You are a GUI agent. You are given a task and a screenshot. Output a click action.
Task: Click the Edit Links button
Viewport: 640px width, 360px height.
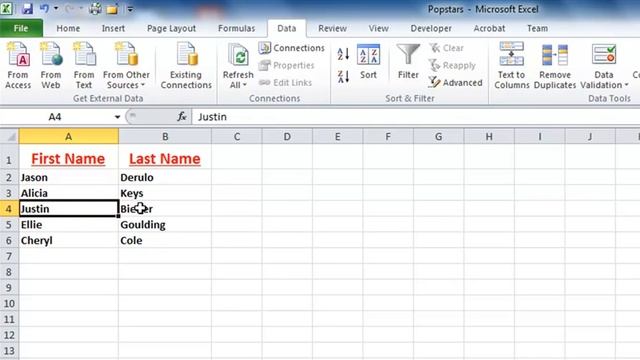[285, 82]
